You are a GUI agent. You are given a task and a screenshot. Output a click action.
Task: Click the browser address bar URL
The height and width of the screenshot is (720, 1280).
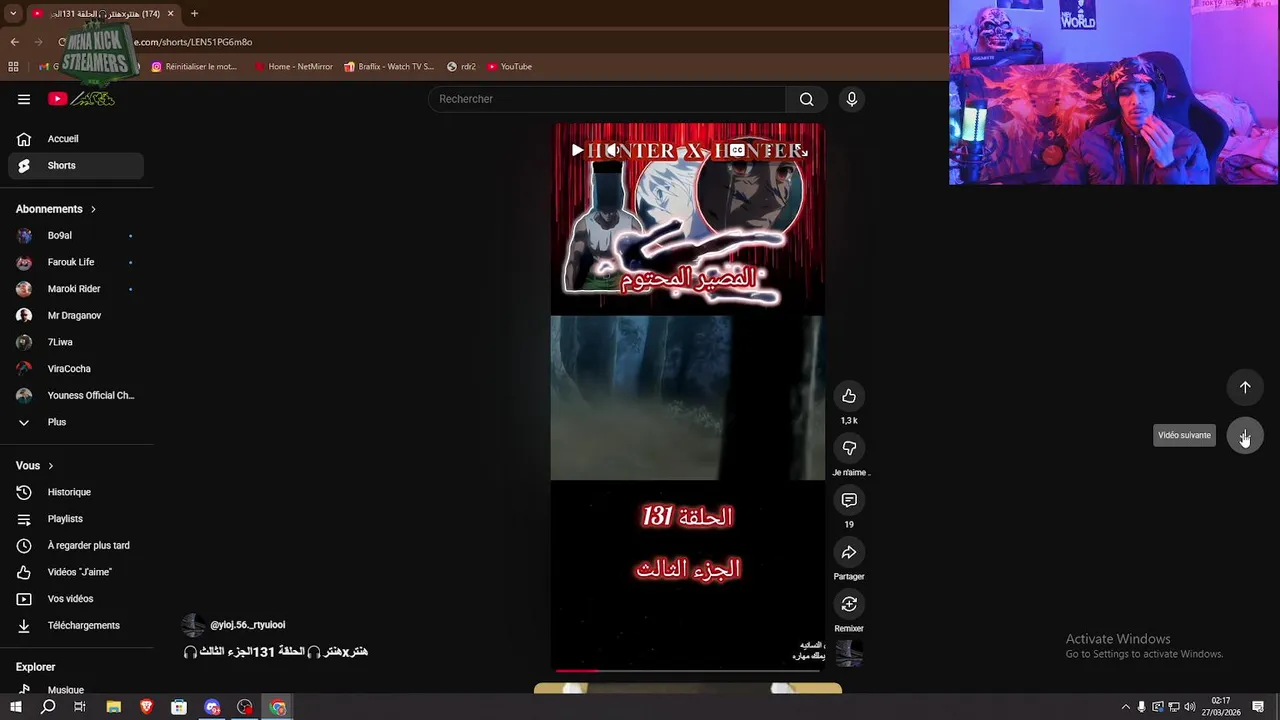pos(193,42)
